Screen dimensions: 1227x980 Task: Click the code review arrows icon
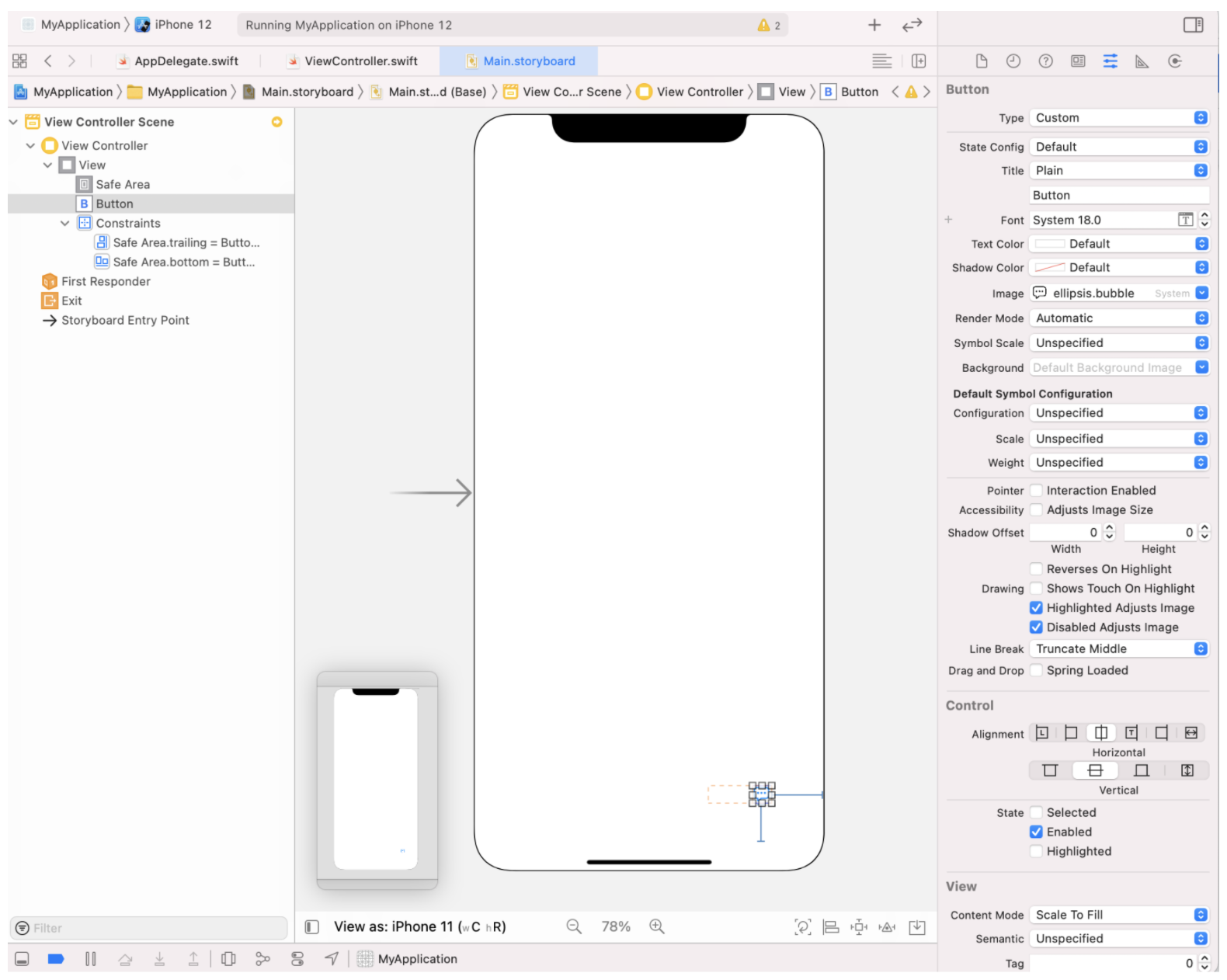912,25
